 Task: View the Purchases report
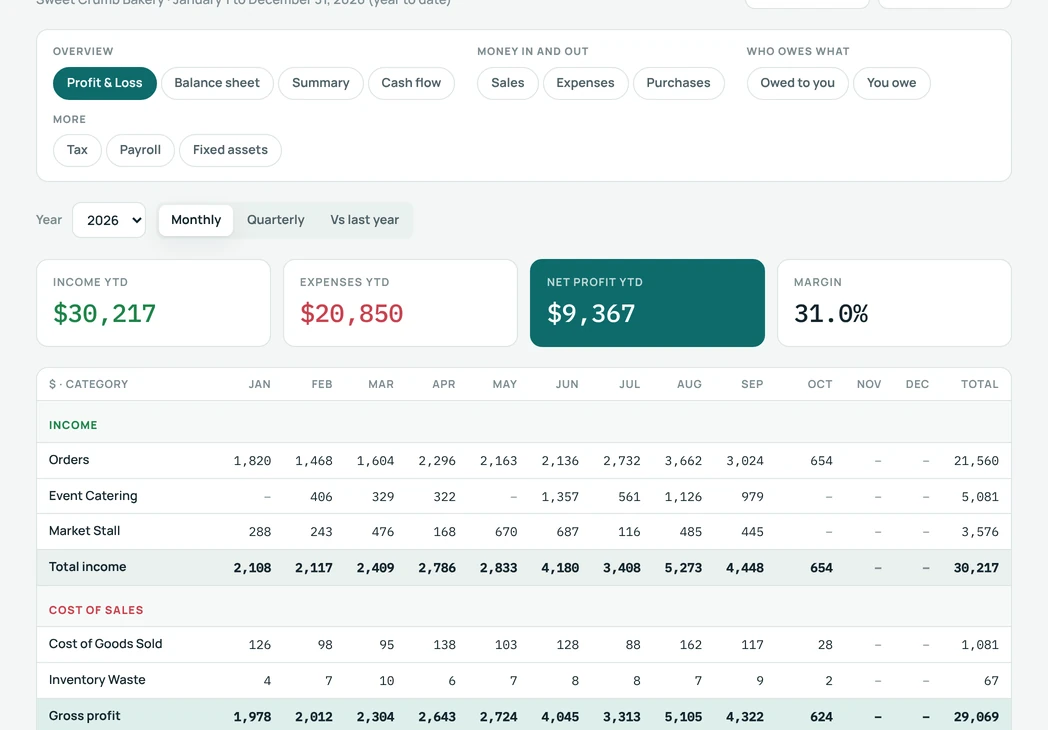coord(678,83)
